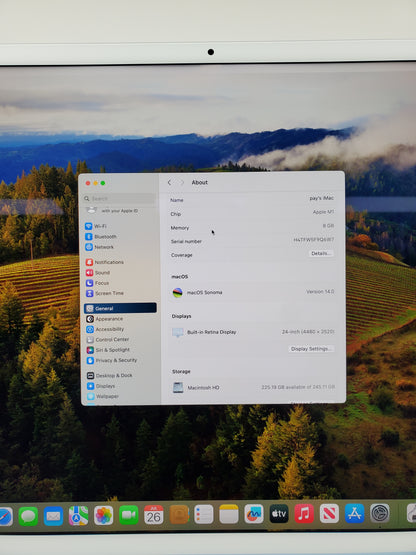Select Bluetooth in the sidebar
The width and height of the screenshot is (416, 555).
tap(101, 236)
